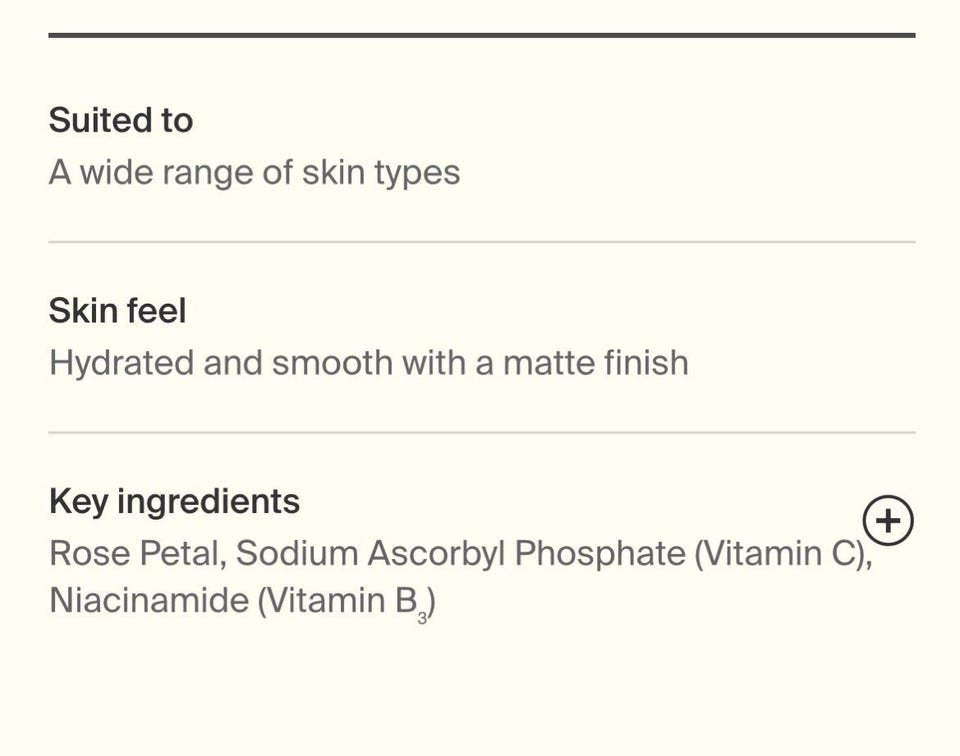Click the "(Vitamin C)" label

pos(783,553)
